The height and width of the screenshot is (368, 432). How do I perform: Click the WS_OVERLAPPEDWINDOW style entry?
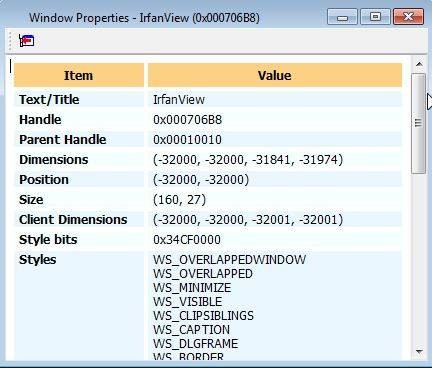point(230,260)
